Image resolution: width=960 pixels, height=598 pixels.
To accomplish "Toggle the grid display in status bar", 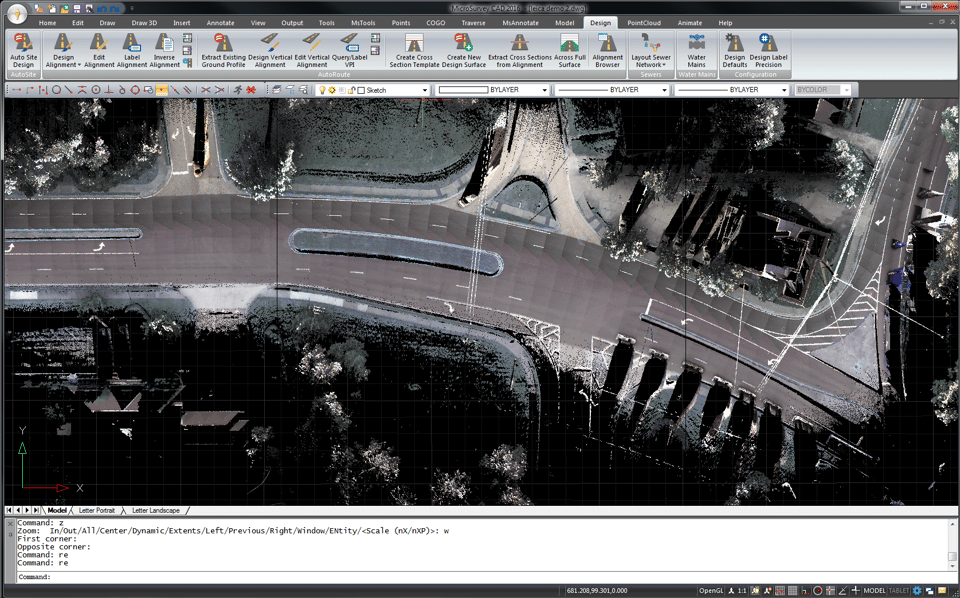I will coord(792,591).
